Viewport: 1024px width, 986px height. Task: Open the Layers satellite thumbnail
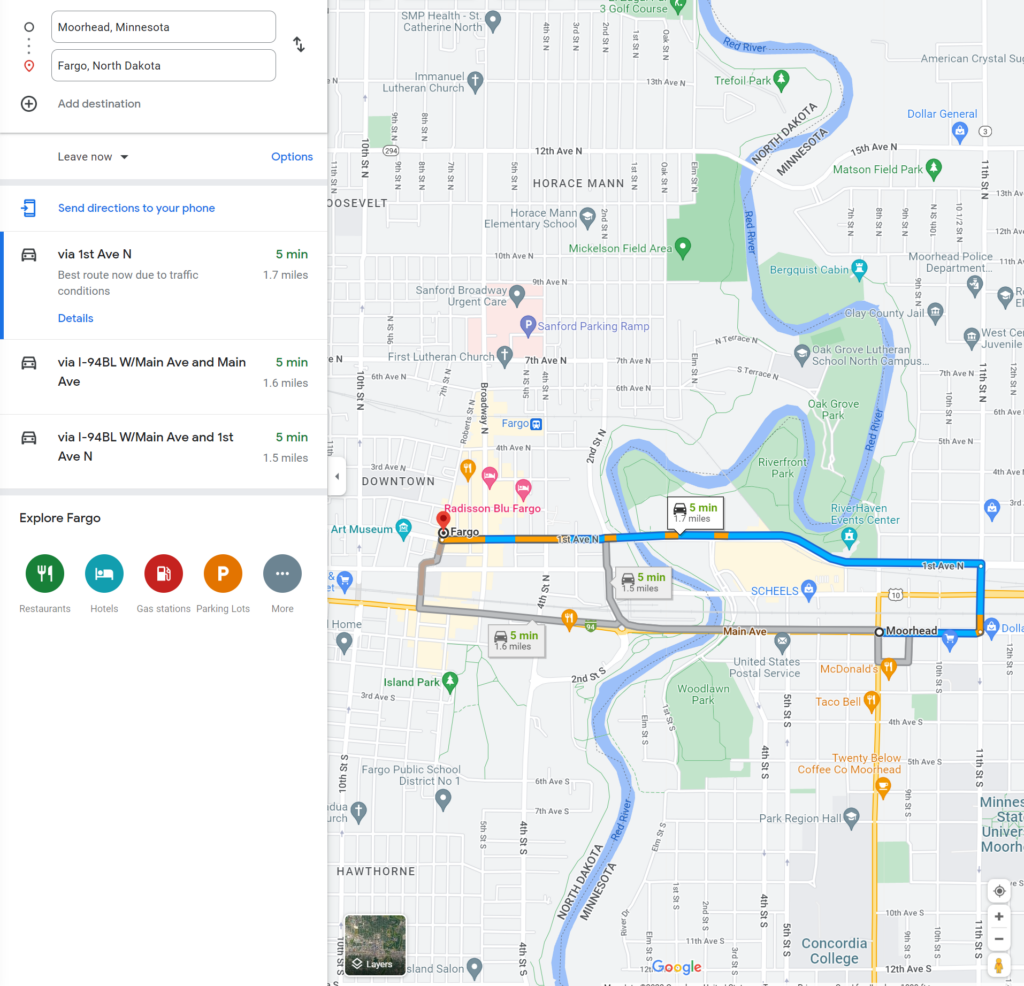[x=375, y=945]
